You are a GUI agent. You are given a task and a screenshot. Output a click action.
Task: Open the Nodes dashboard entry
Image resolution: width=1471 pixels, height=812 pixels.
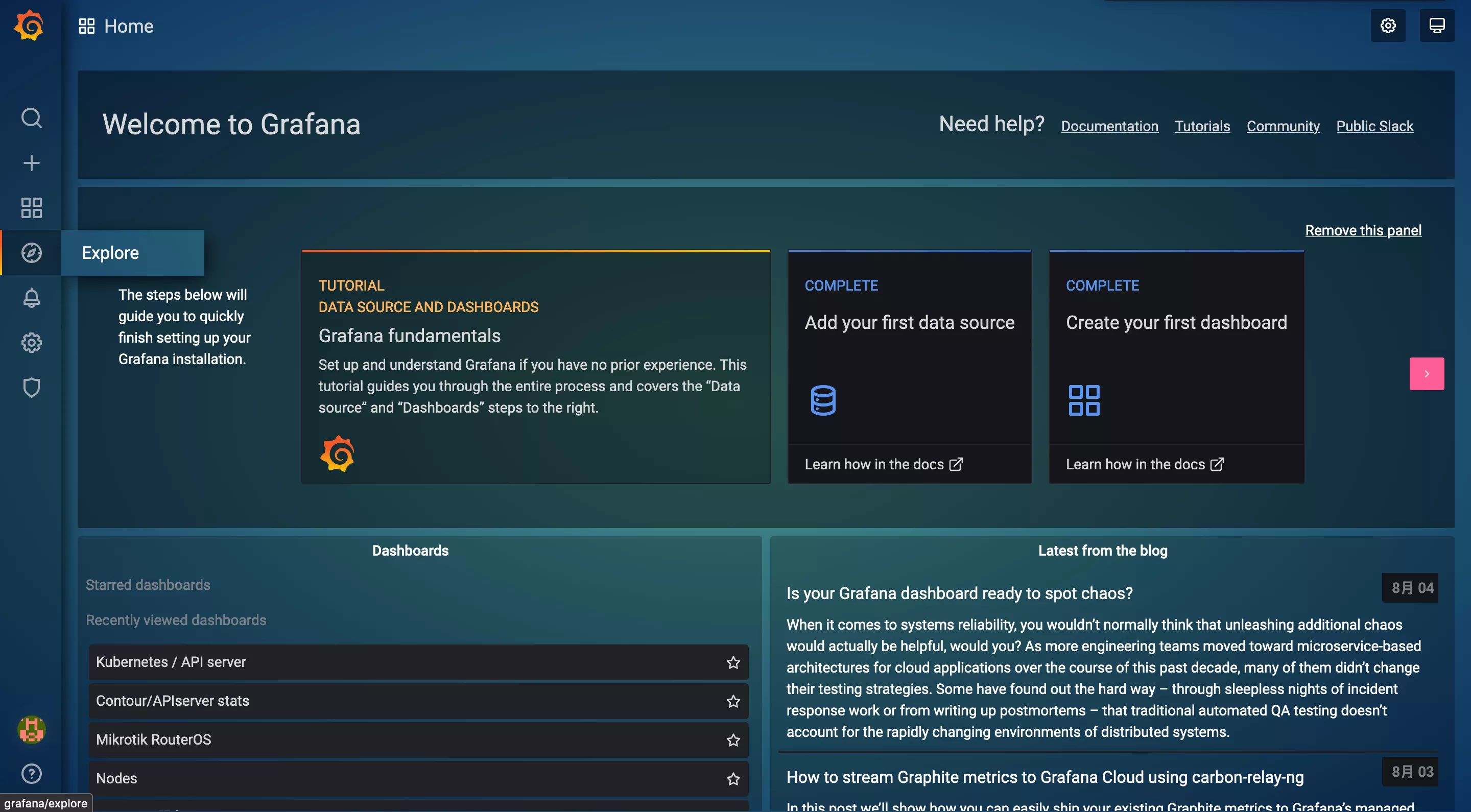point(116,778)
